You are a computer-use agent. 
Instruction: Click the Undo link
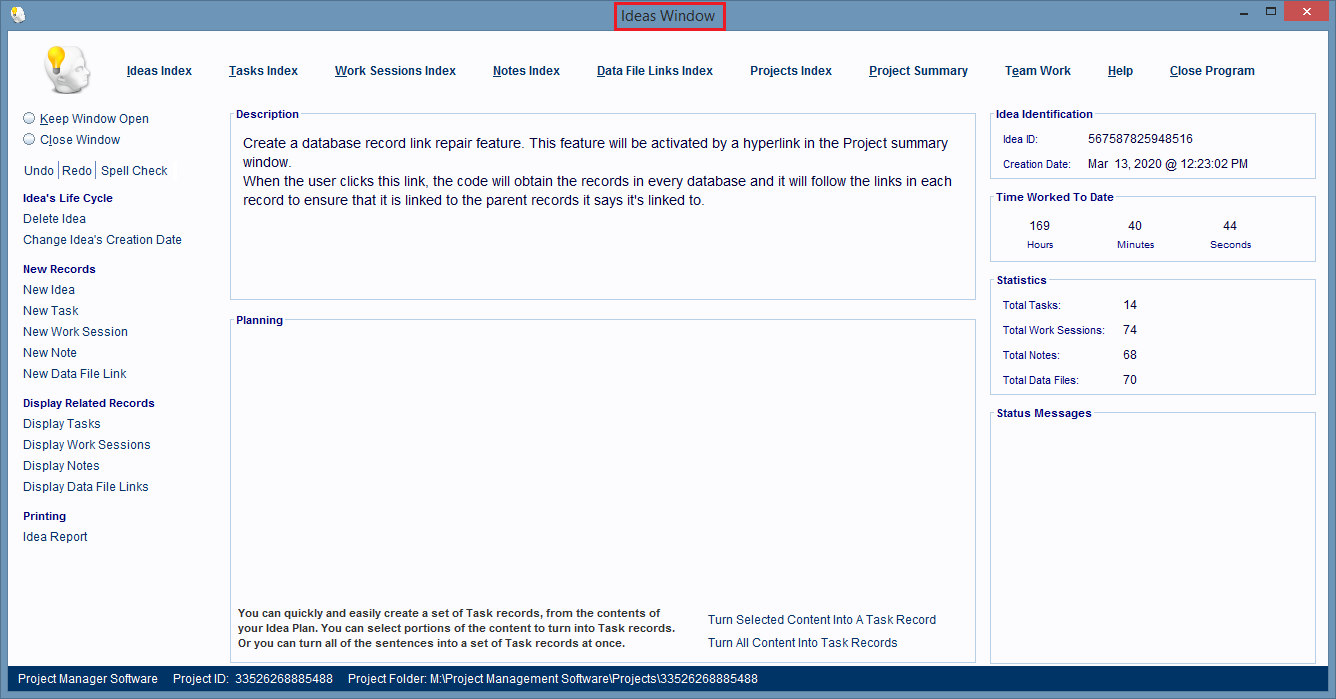39,171
